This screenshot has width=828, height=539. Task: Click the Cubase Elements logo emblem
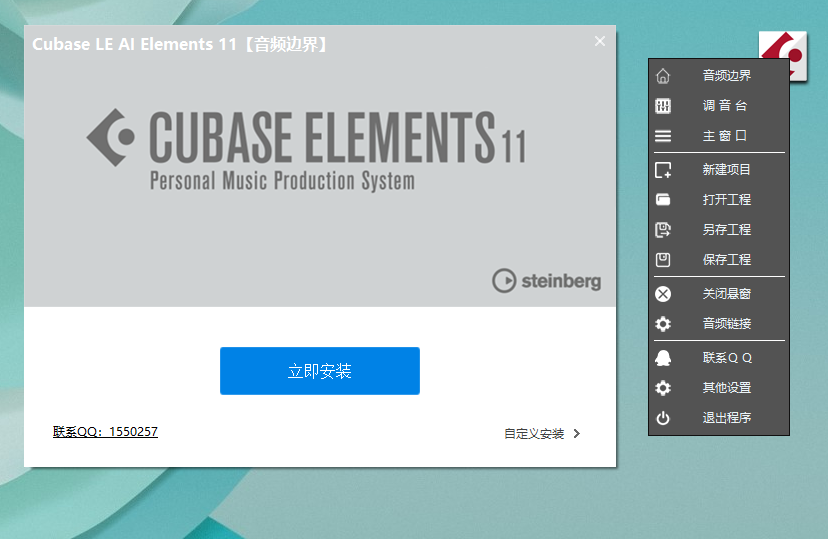110,138
